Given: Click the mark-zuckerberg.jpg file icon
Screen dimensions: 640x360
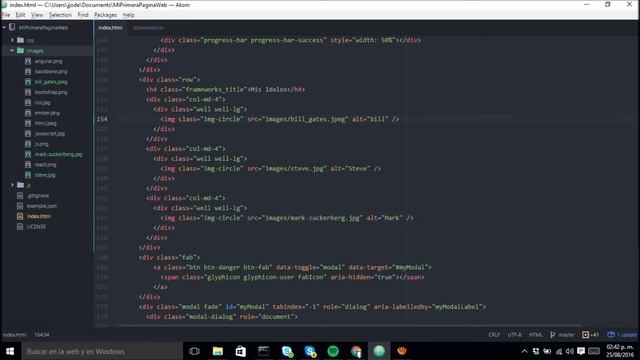Looking at the screenshot, I should (28, 154).
